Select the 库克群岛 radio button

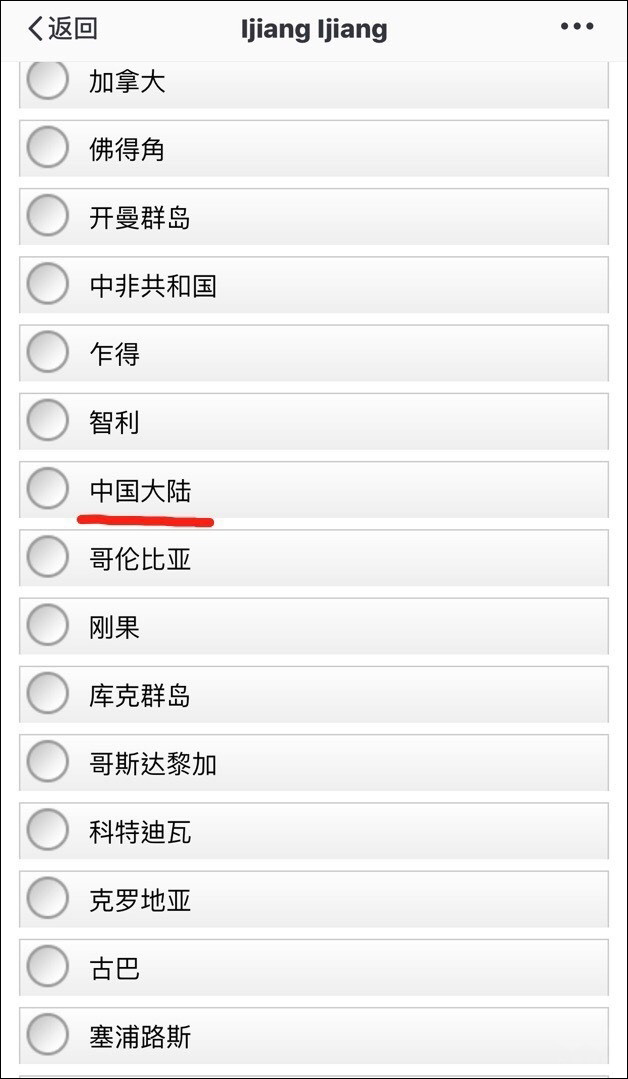(x=48, y=695)
